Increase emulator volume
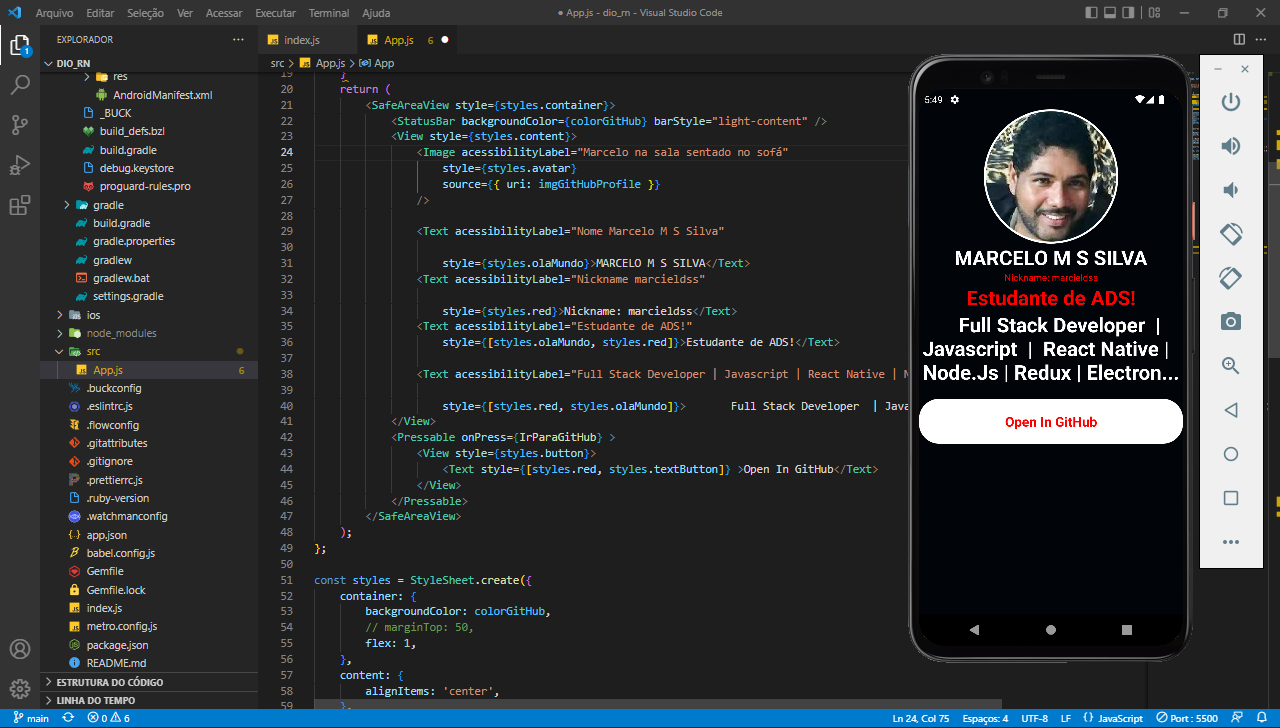 [1231, 145]
